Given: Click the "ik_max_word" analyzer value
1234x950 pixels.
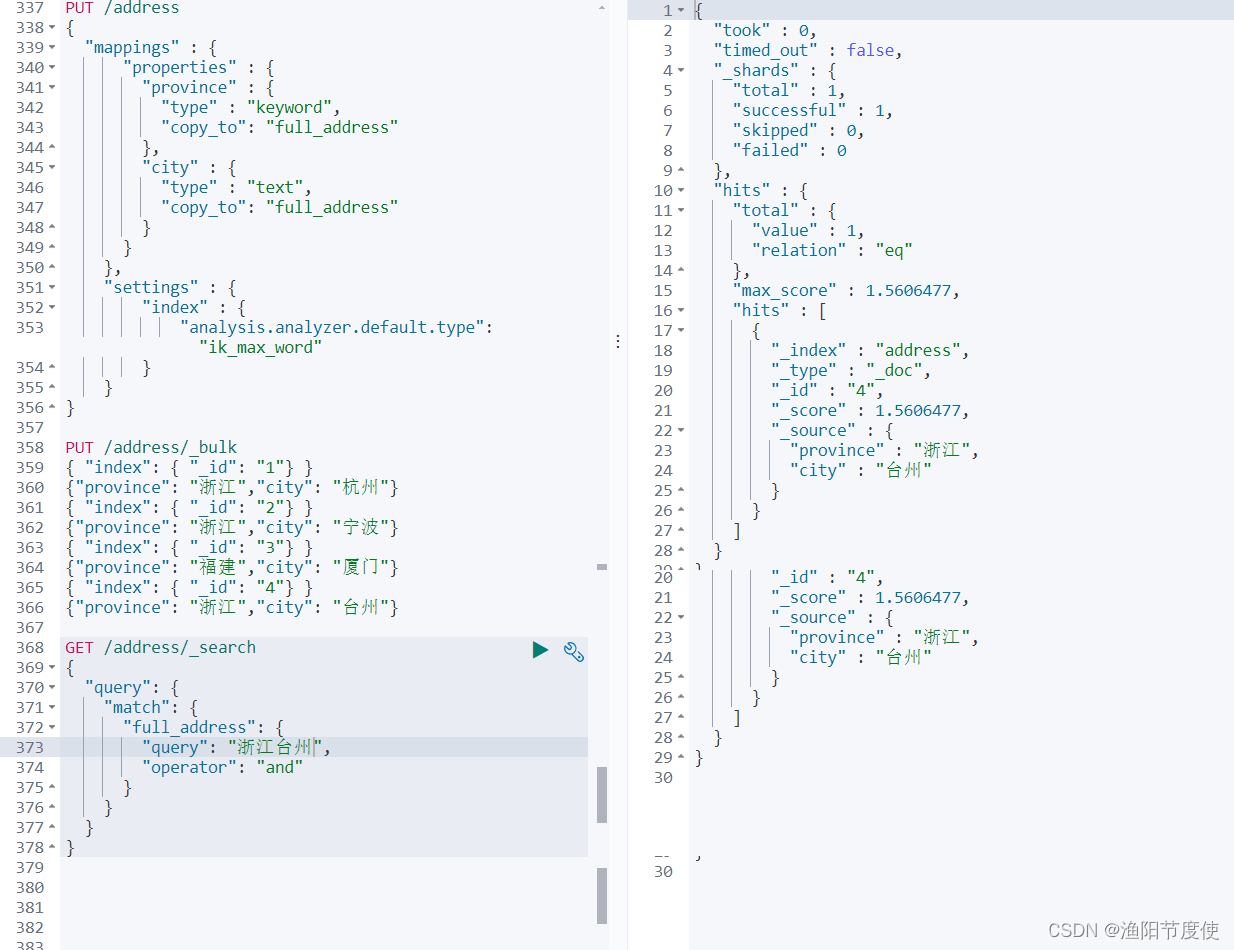Looking at the screenshot, I should 261,348.
